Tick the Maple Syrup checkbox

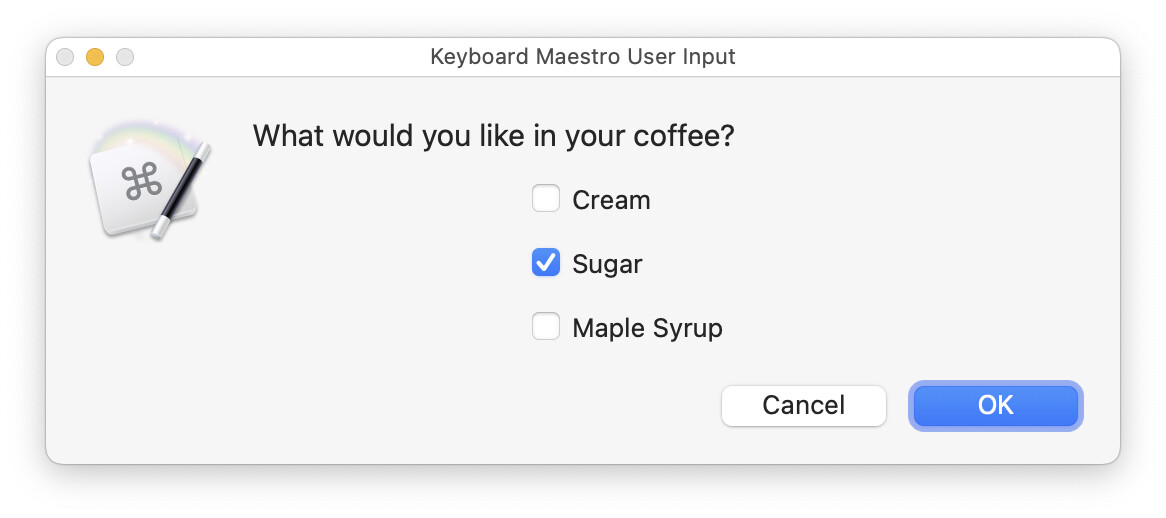pyautogui.click(x=546, y=327)
